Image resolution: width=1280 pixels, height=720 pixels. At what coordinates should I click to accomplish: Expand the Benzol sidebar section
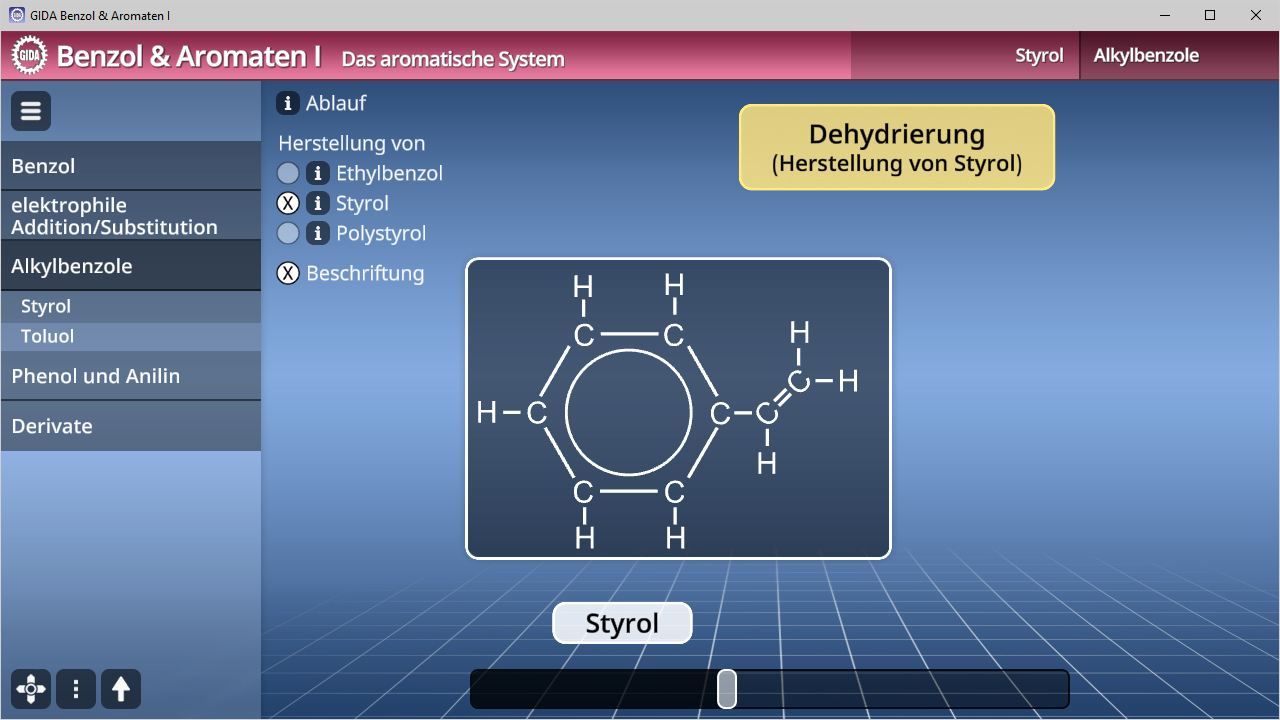(131, 166)
